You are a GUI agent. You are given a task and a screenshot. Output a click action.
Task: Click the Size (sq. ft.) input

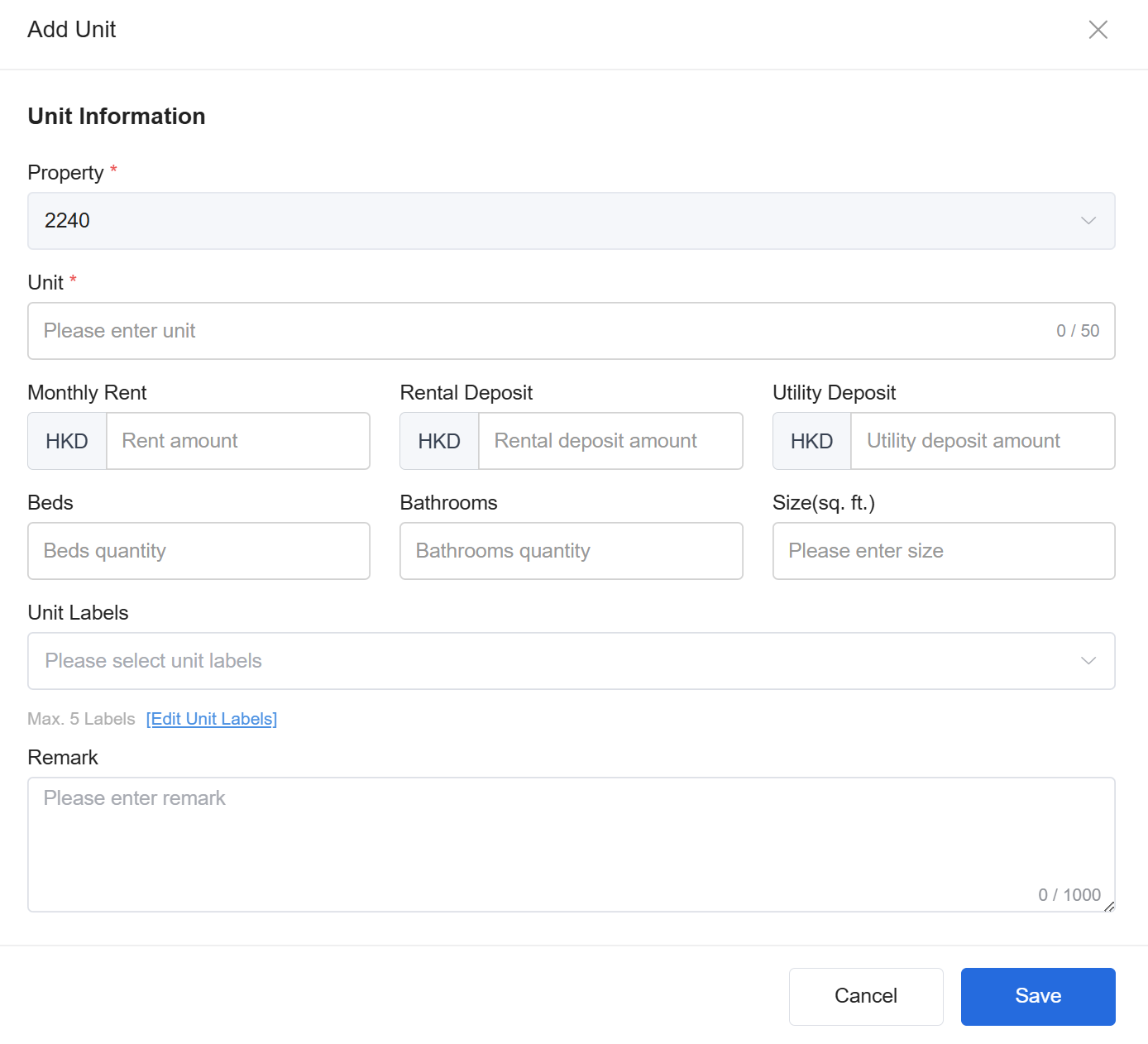click(x=943, y=551)
